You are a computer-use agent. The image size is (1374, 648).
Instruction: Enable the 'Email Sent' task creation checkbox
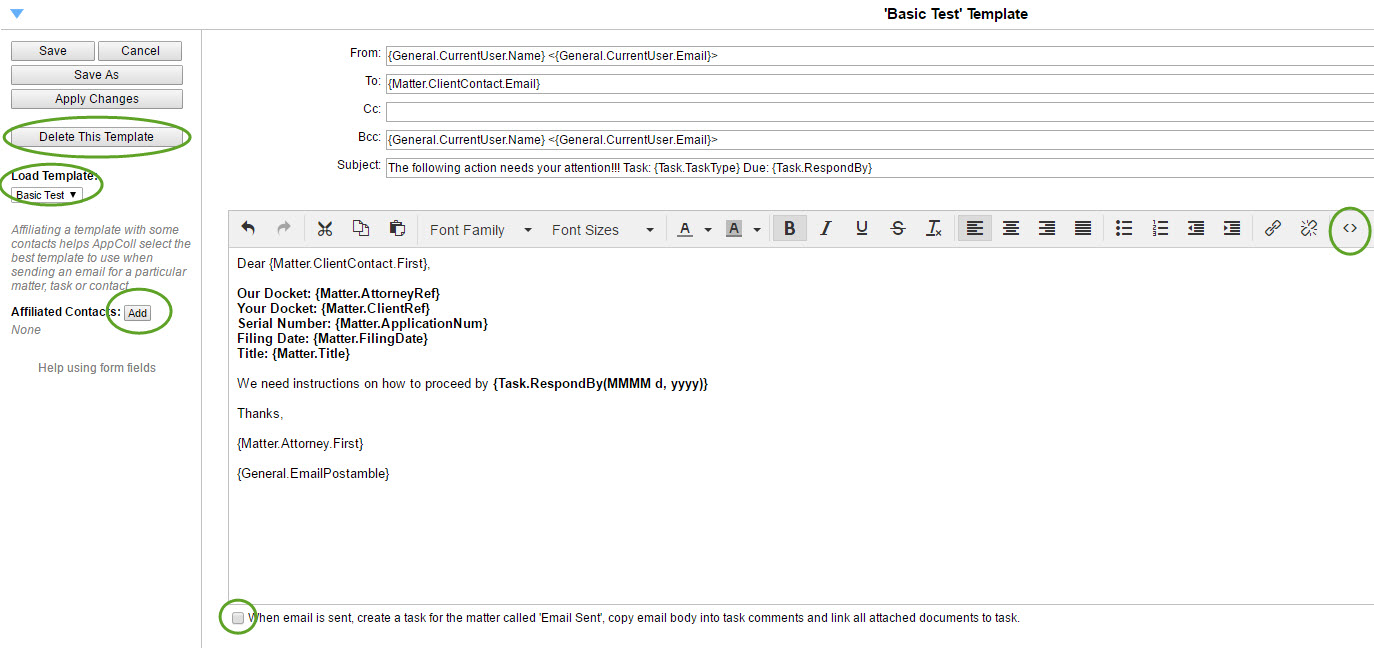pyautogui.click(x=237, y=617)
